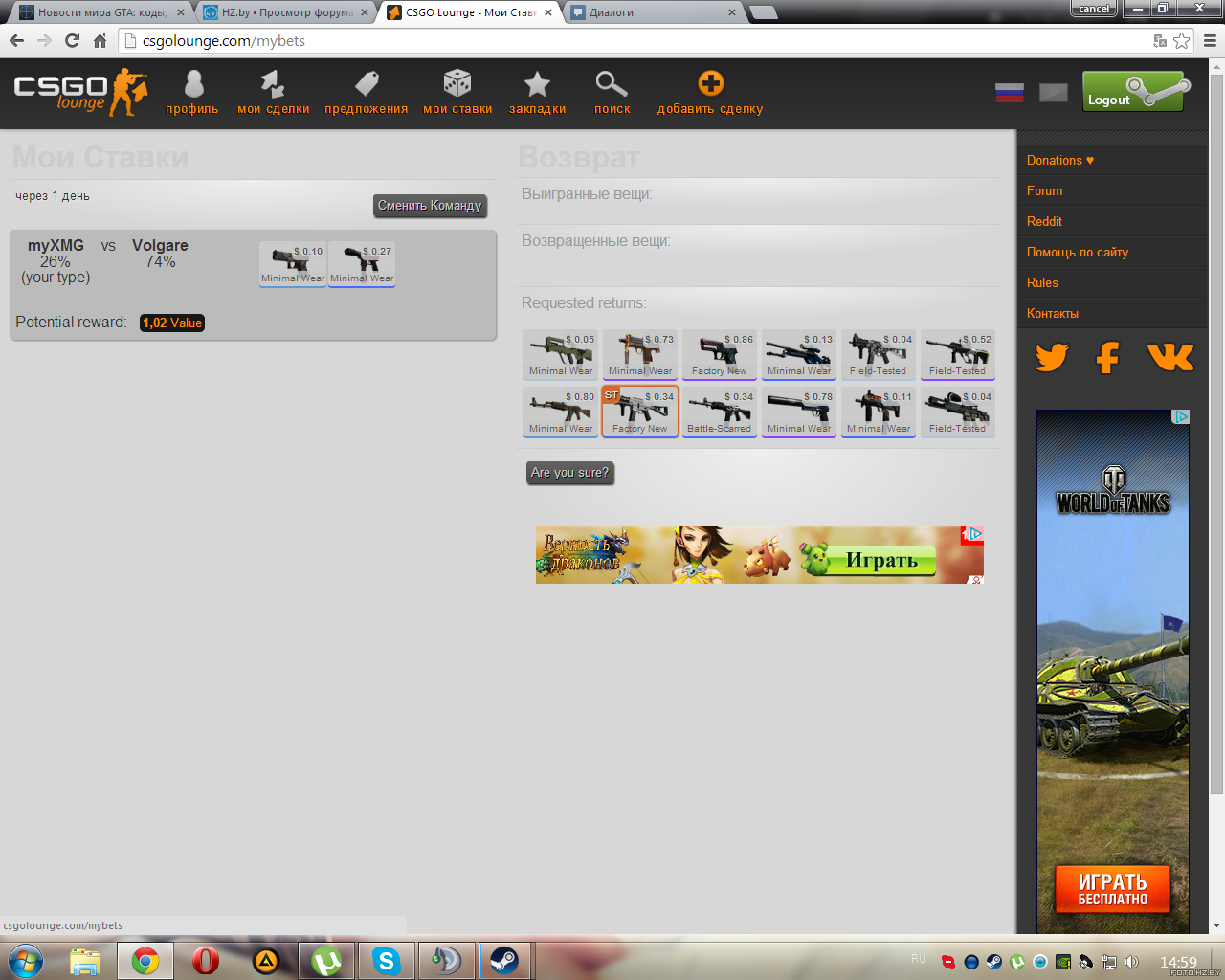Click the browser address bar
The width and height of the screenshot is (1225, 980).
[632, 41]
